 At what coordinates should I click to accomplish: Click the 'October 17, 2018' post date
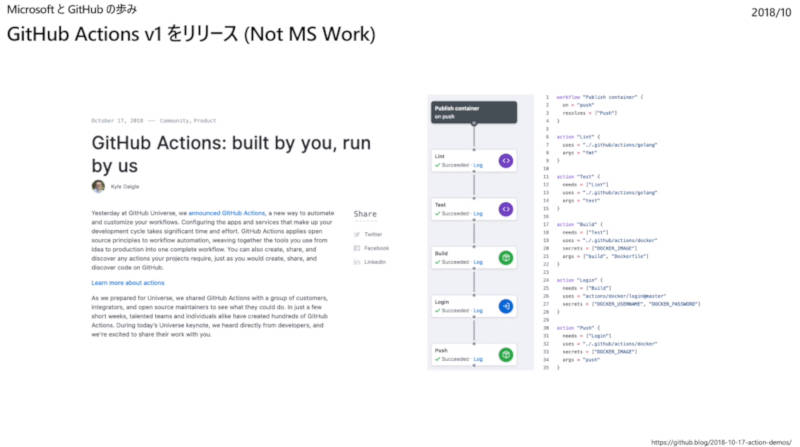point(117,121)
